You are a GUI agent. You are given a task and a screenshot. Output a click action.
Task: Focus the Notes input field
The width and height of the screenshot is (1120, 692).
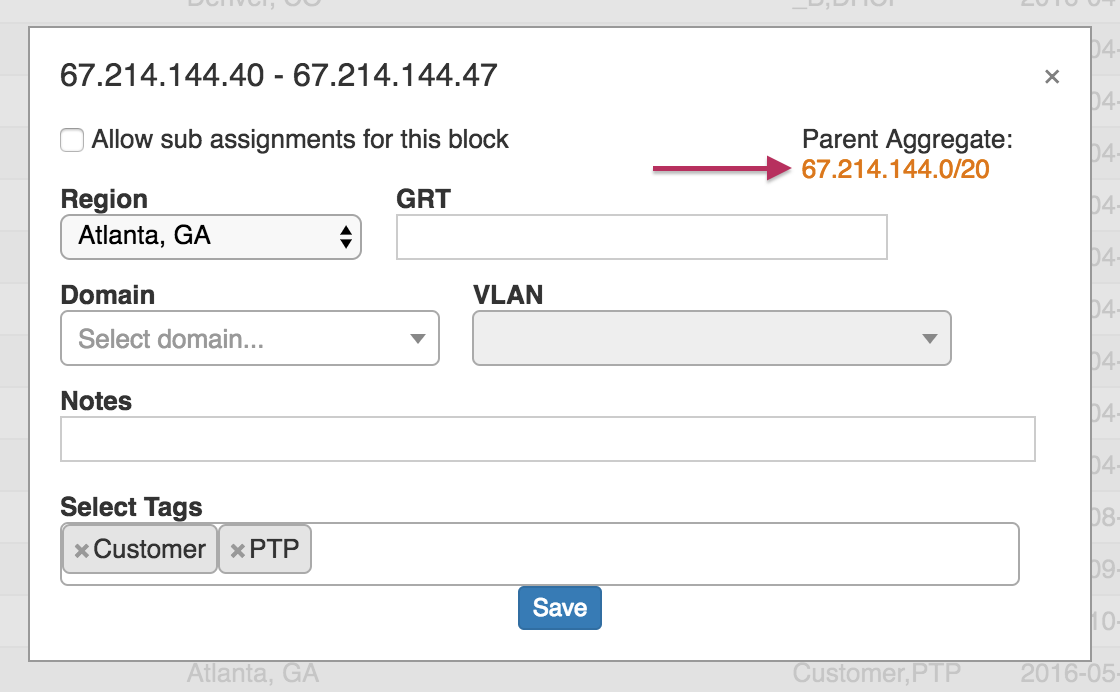point(547,440)
